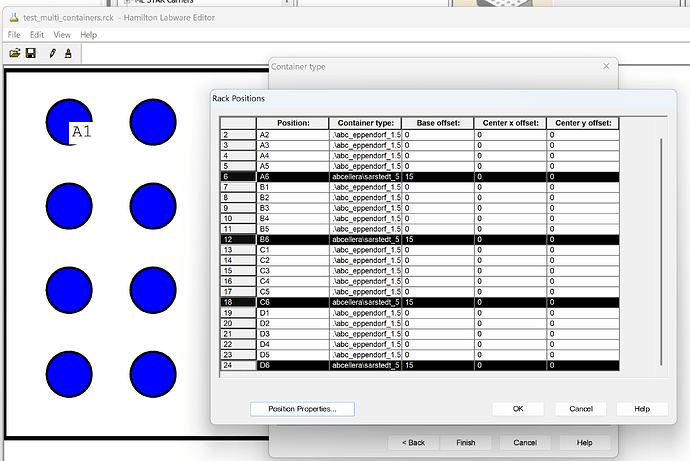Screen dimensions: 690x461
Task: Click position cell A2
Action: 293,135
